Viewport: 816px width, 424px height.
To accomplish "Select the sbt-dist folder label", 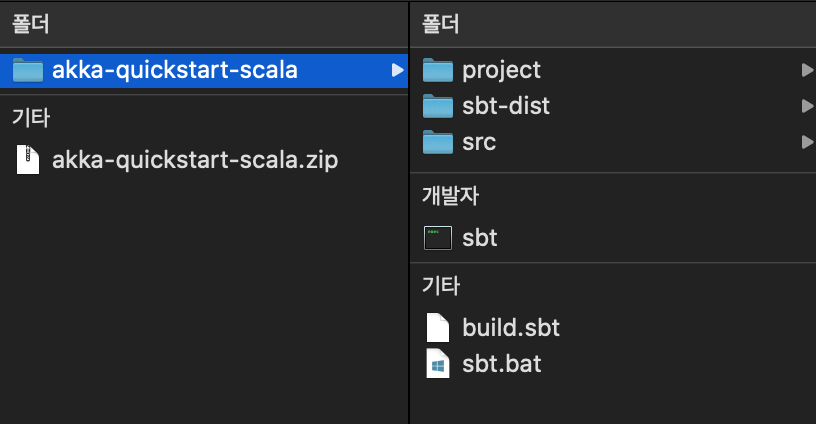I will click(506, 106).
